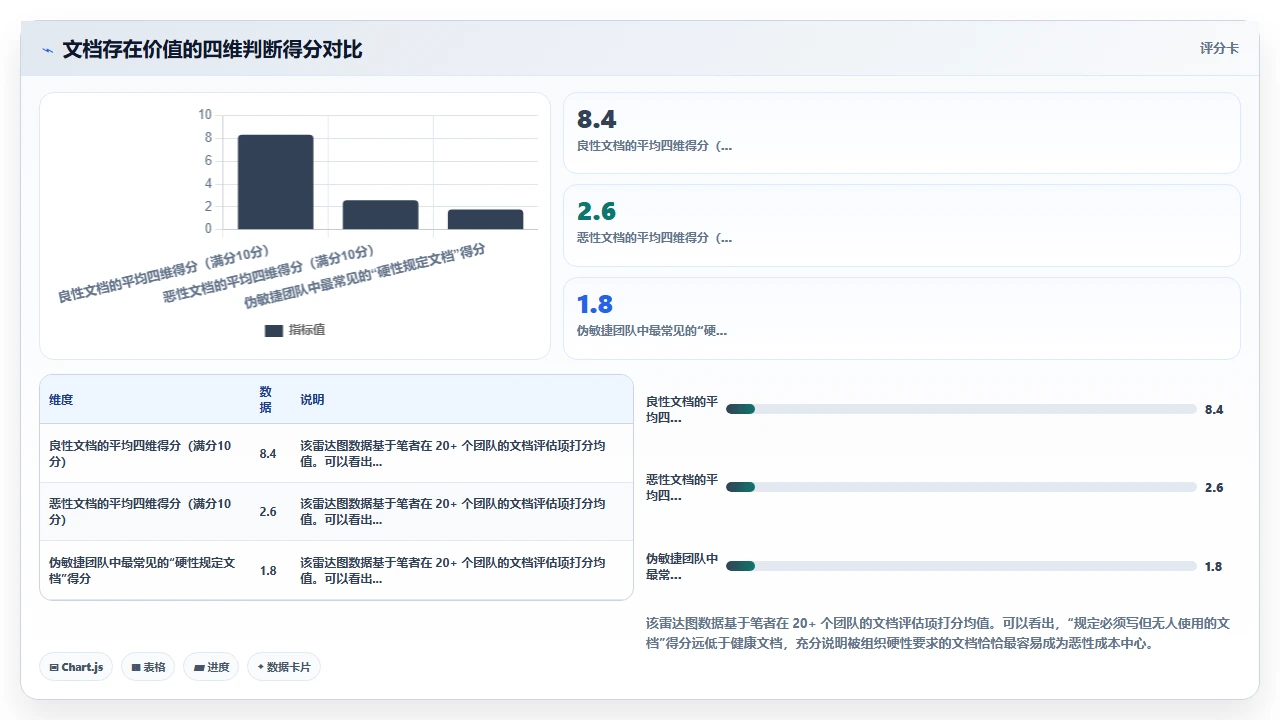Click the description cell in the 8.4 table row
1280x720 pixels.
461,454
